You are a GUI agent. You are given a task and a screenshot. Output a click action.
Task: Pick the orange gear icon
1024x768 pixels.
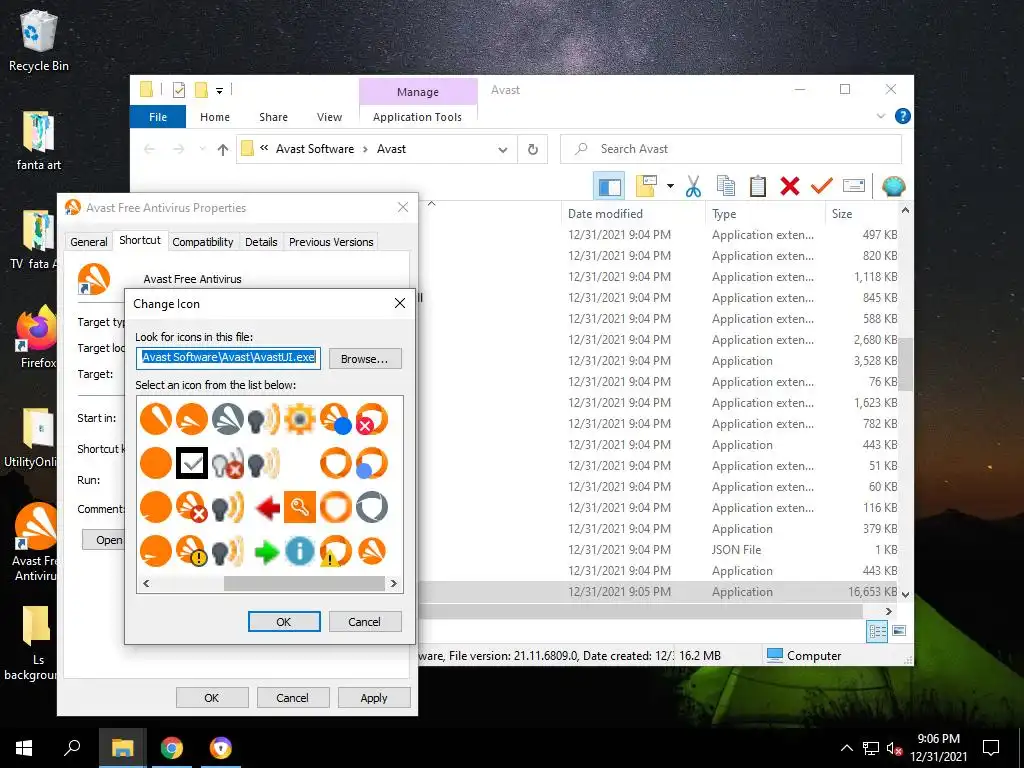pyautogui.click(x=300, y=419)
